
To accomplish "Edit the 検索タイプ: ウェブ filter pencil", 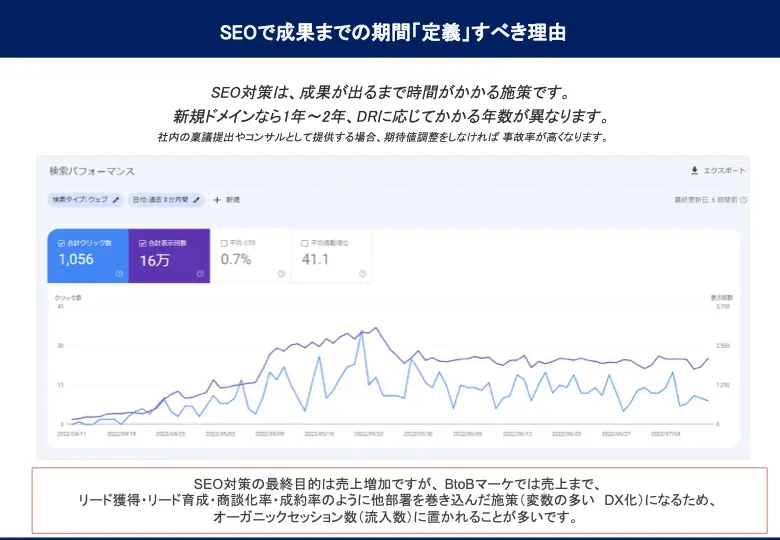I will click(x=116, y=200).
